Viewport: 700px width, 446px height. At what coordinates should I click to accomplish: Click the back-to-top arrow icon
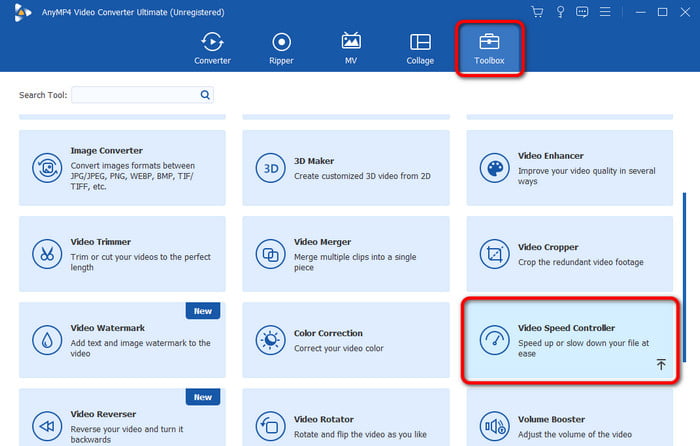click(x=661, y=364)
